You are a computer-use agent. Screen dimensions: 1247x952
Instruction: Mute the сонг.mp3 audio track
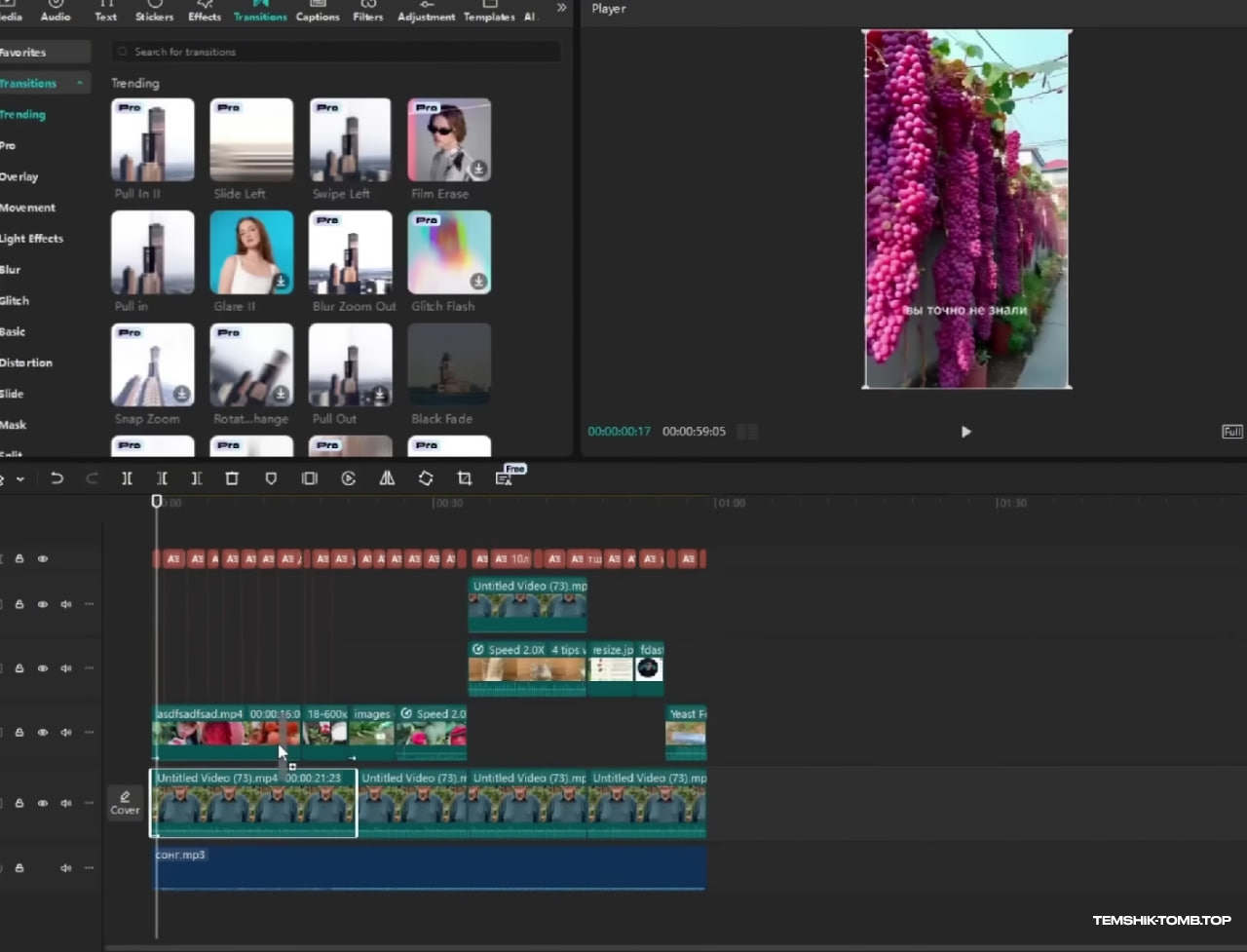pyautogui.click(x=66, y=868)
